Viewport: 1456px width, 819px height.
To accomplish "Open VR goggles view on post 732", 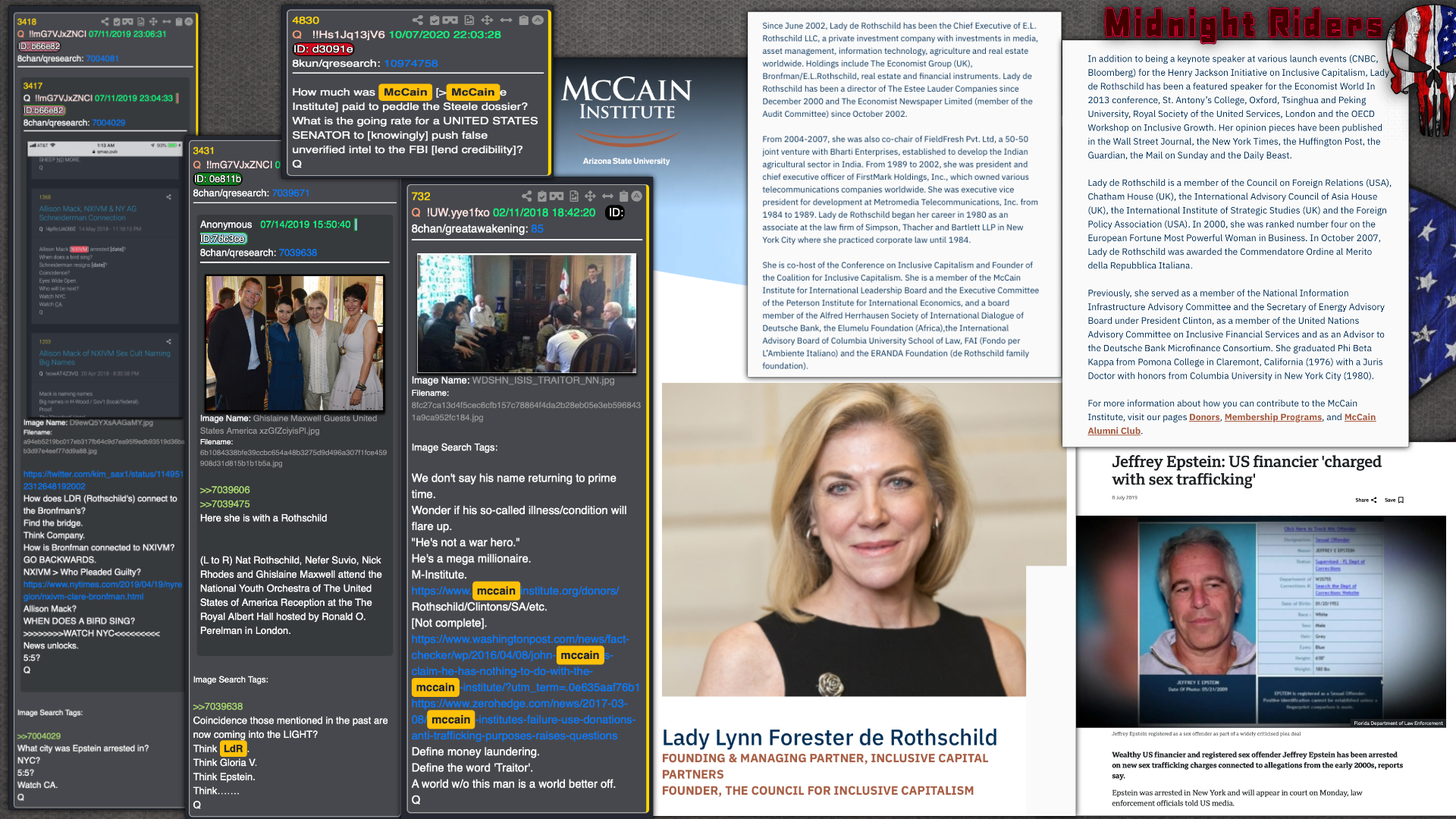I will point(557,196).
